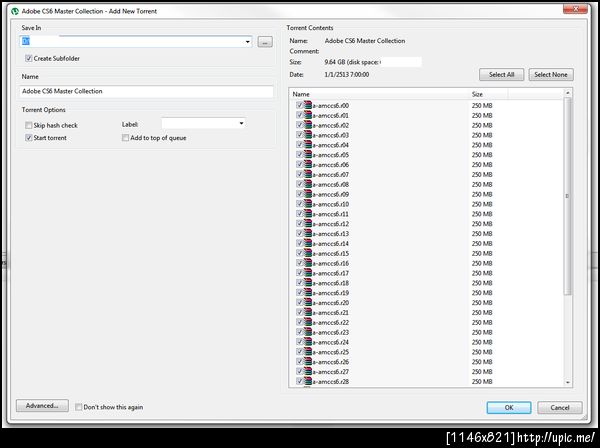Select file name a-amccs6.r23
The image size is (600, 448).
[331, 332]
